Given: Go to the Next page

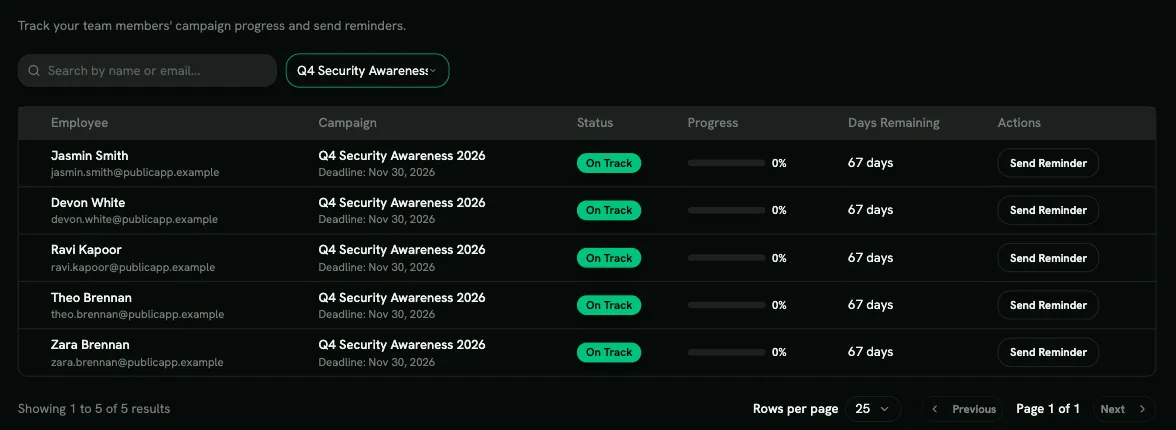Looking at the screenshot, I should (x=1124, y=409).
